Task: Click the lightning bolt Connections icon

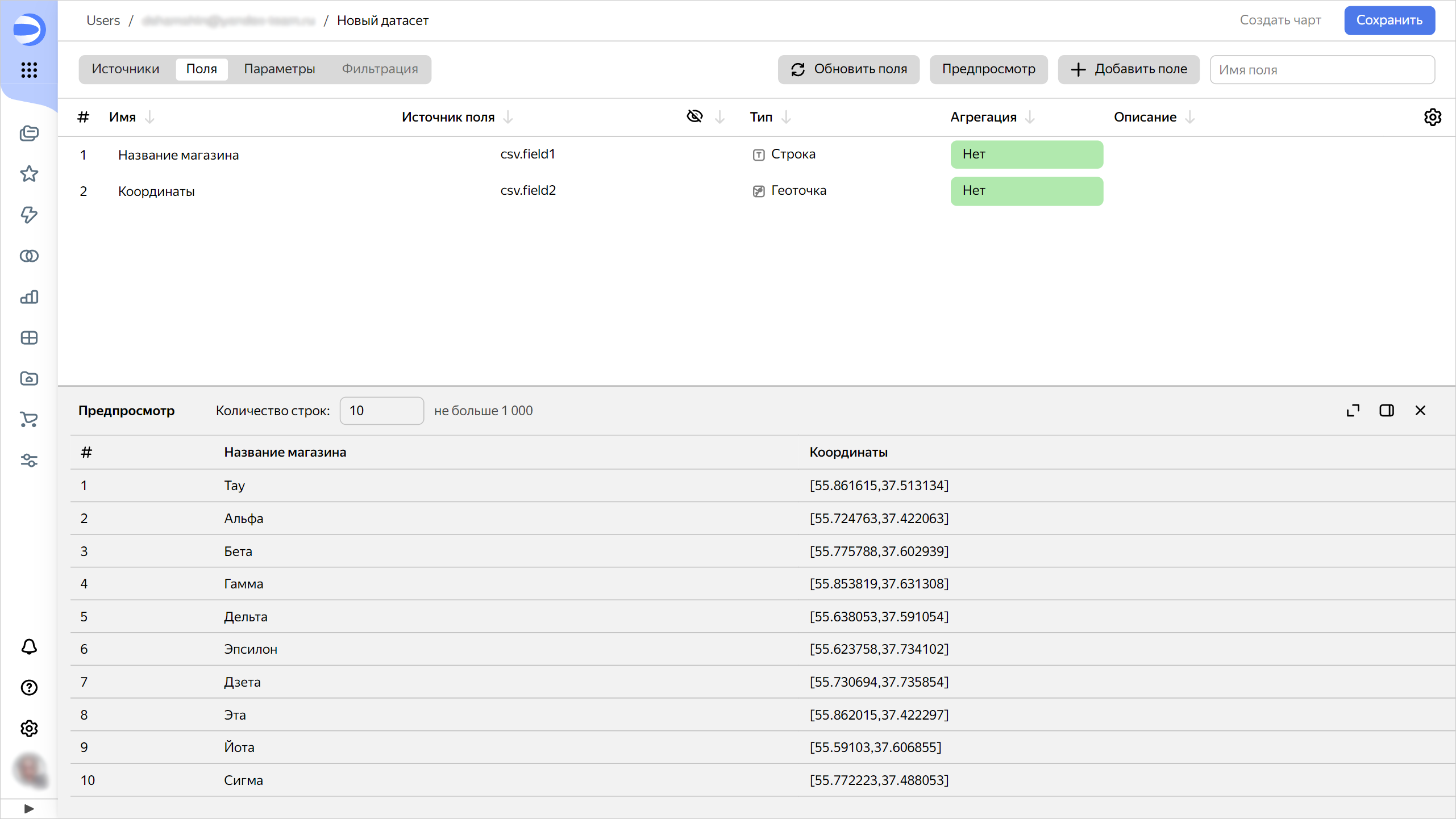Action: coord(29,215)
